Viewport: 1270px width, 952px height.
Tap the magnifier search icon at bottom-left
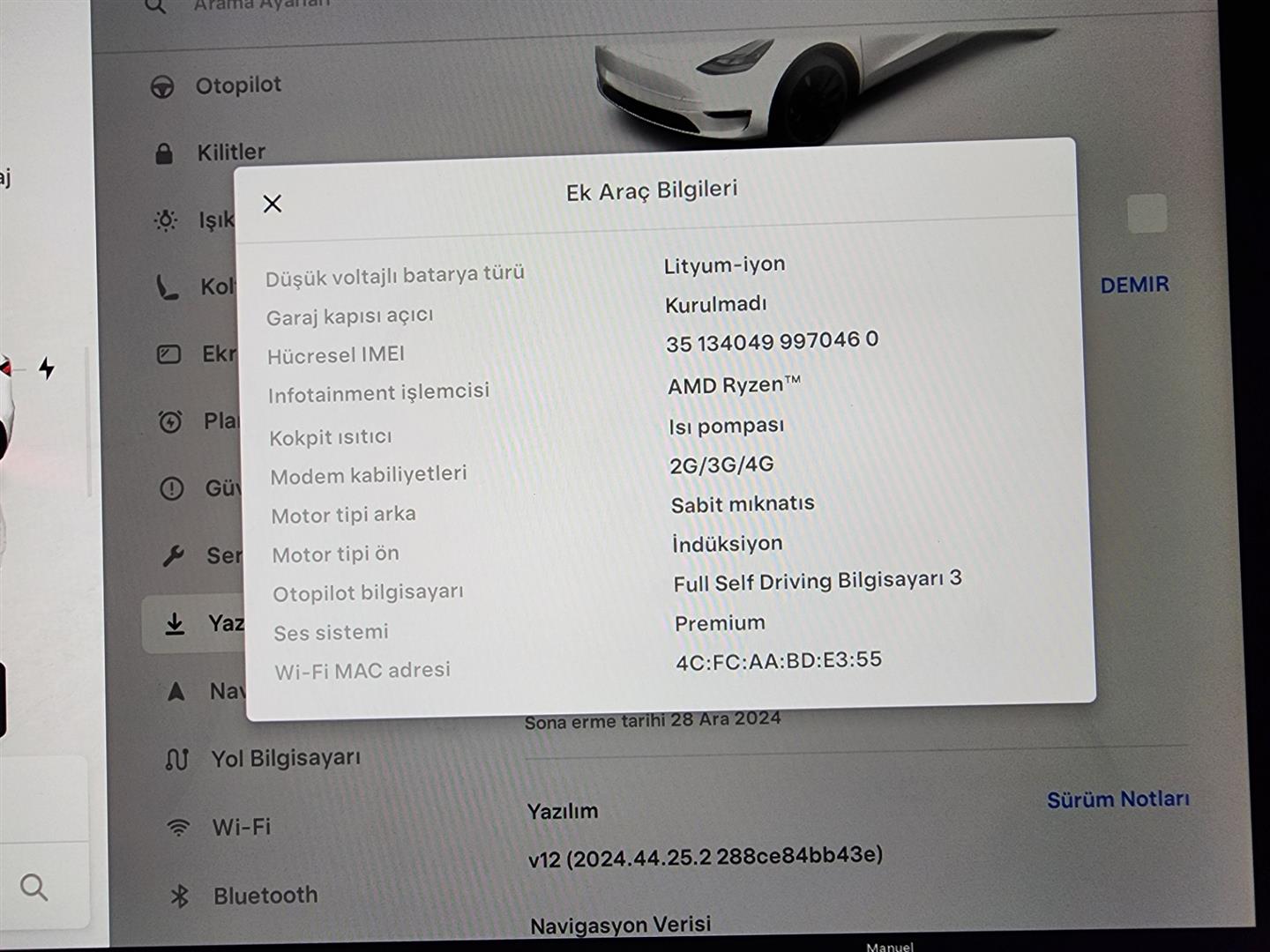pyautogui.click(x=34, y=887)
